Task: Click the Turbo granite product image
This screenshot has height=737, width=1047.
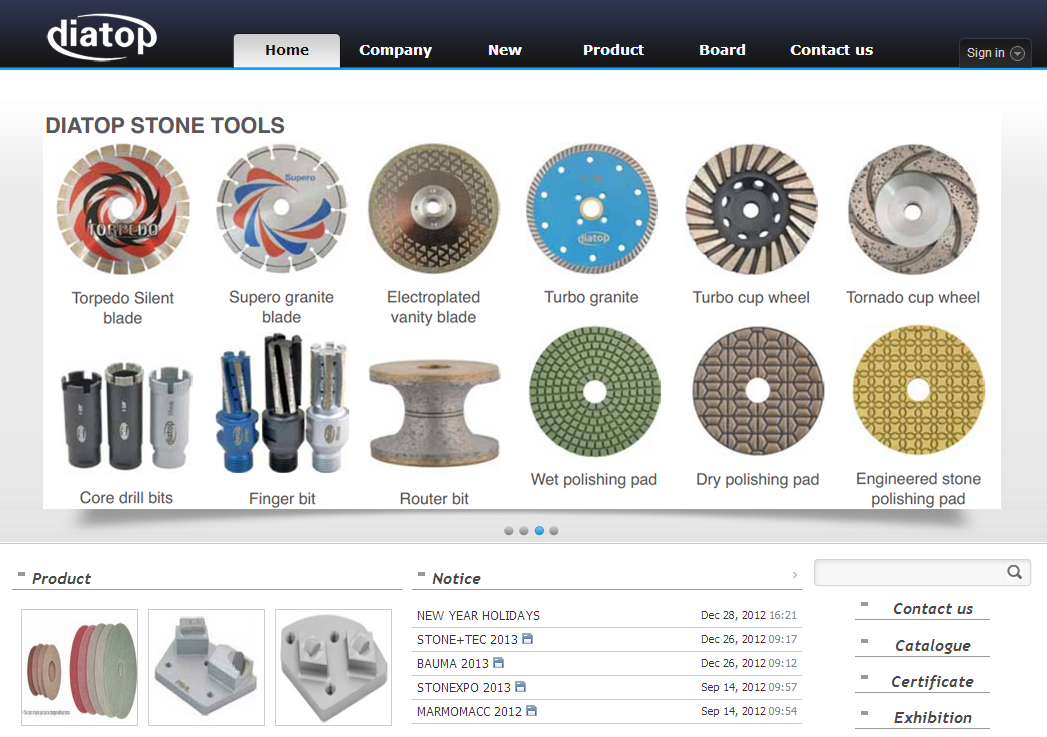Action: [x=592, y=209]
